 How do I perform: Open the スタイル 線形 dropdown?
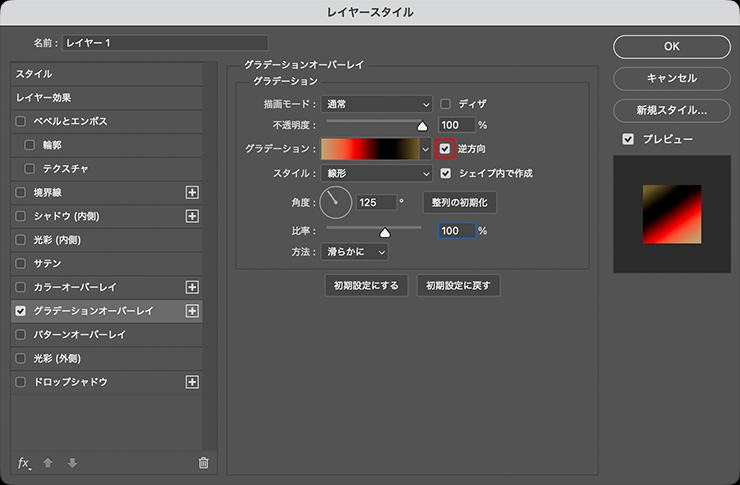(377, 173)
